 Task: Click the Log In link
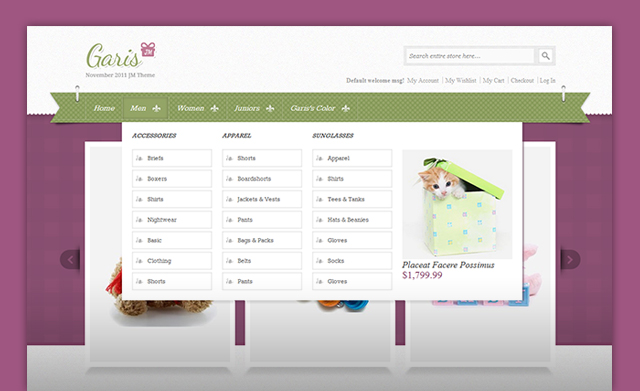tap(547, 80)
